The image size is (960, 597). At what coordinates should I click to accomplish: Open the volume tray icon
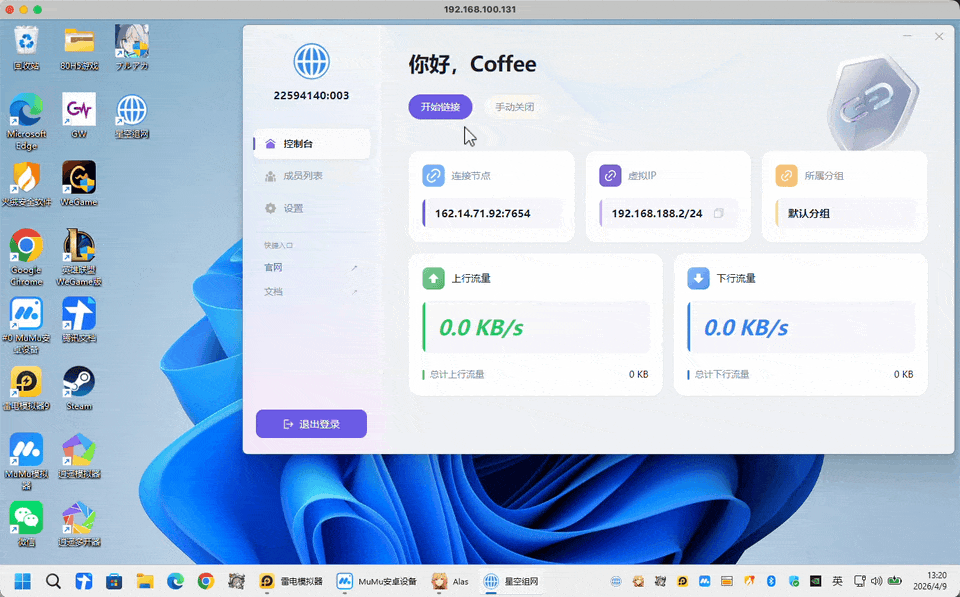pyautogui.click(x=877, y=581)
